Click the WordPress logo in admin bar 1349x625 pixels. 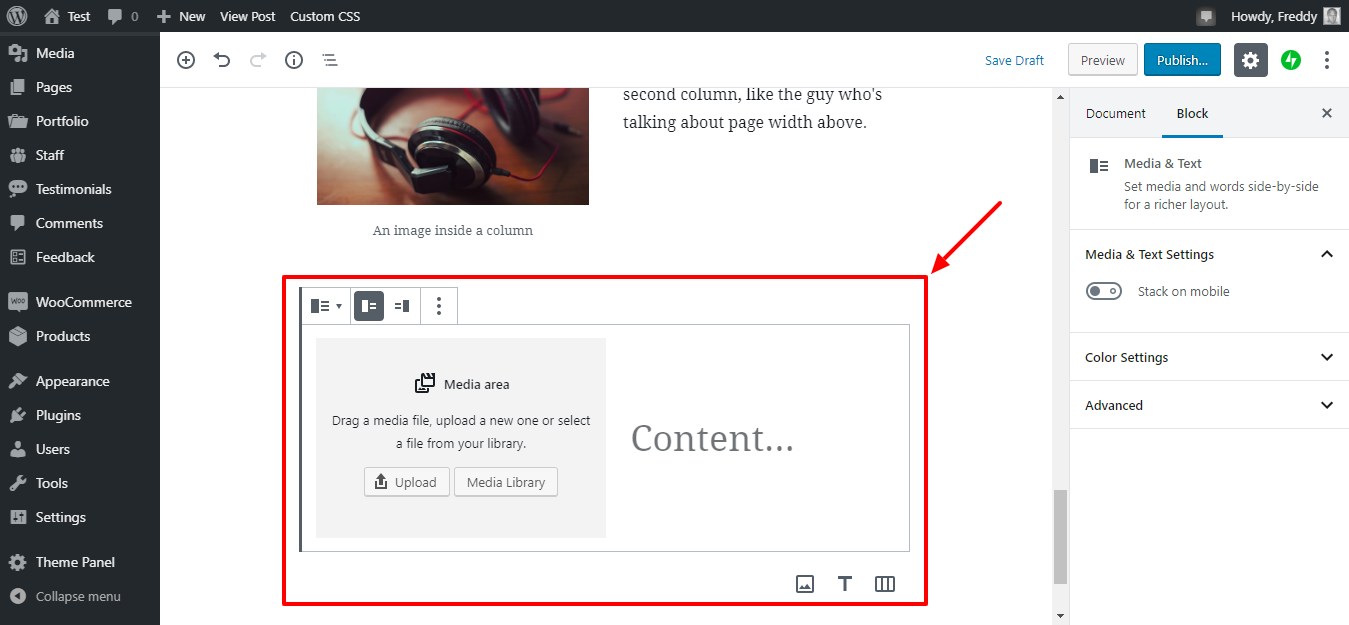(x=17, y=16)
